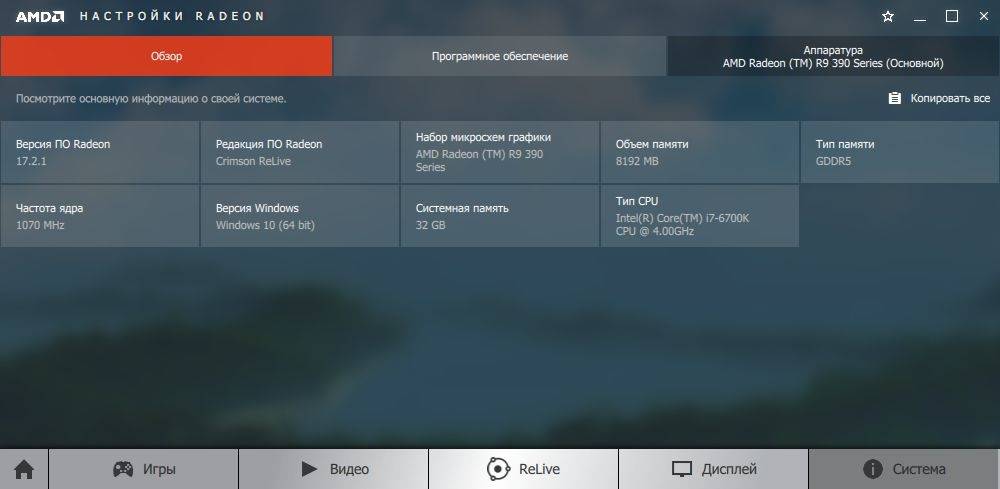Go to the ReLive section
Image resolution: width=1000 pixels, height=489 pixels.
[523, 469]
